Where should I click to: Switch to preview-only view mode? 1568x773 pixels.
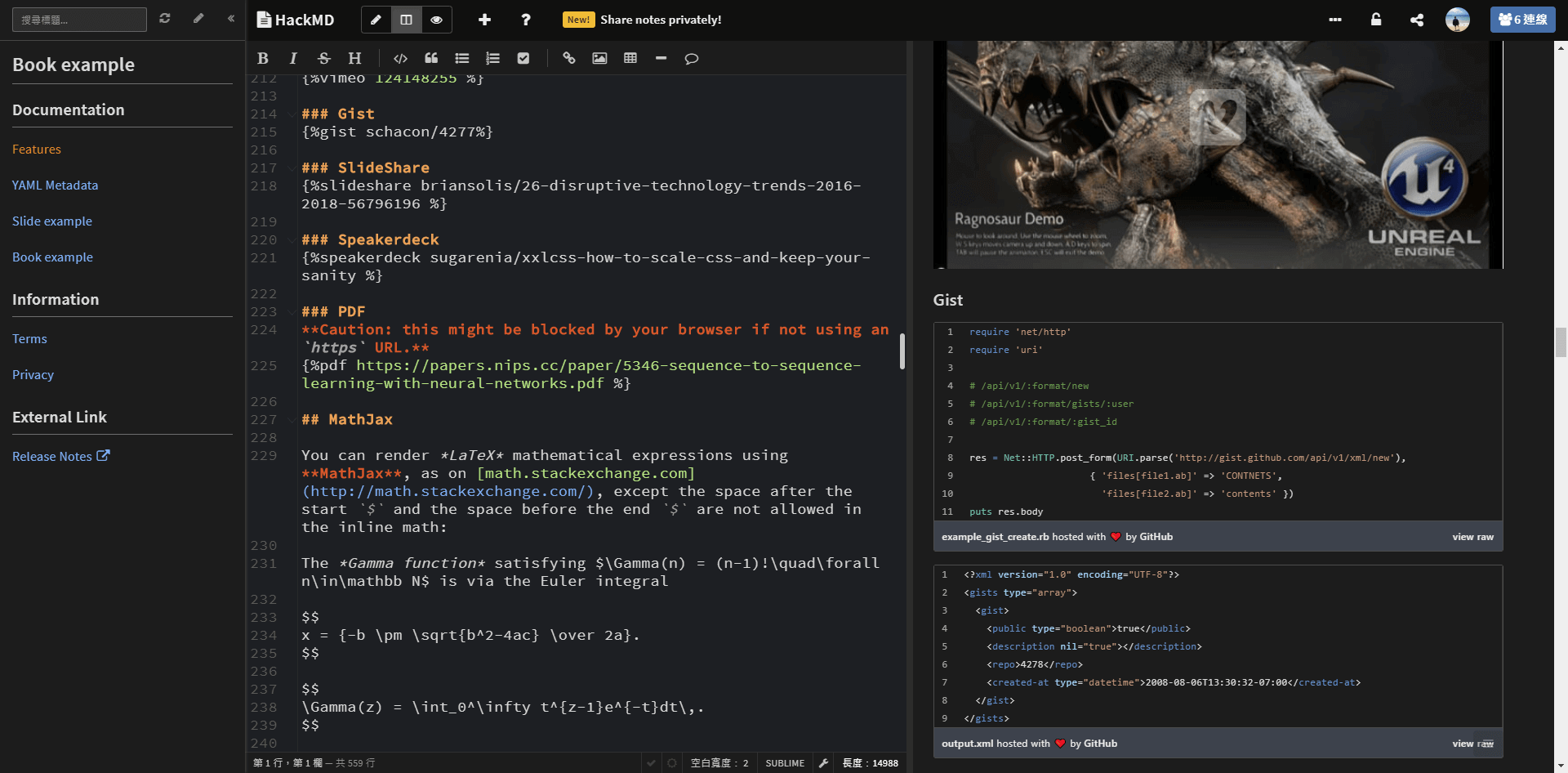click(x=437, y=20)
